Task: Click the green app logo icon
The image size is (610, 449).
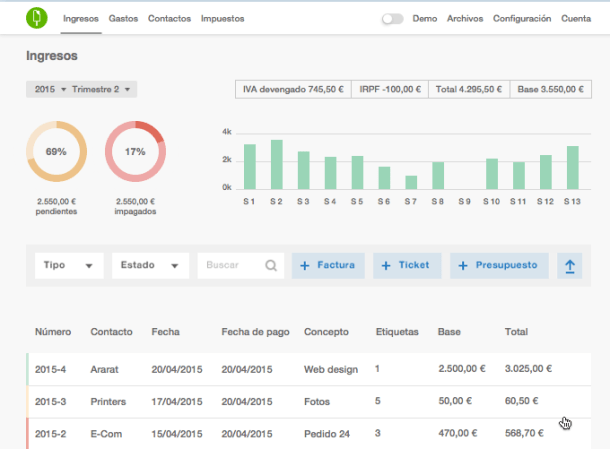Action: 36,18
